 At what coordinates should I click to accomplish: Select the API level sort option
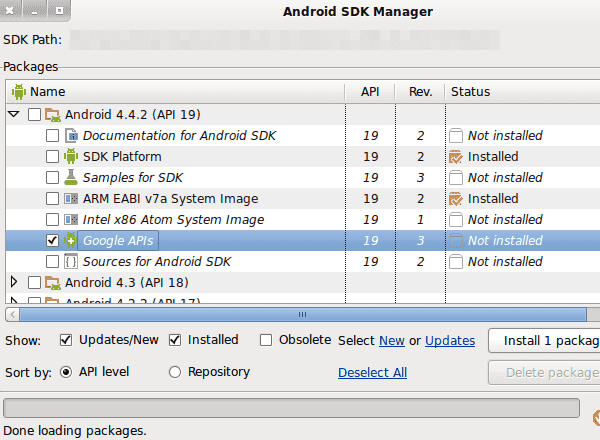66,372
